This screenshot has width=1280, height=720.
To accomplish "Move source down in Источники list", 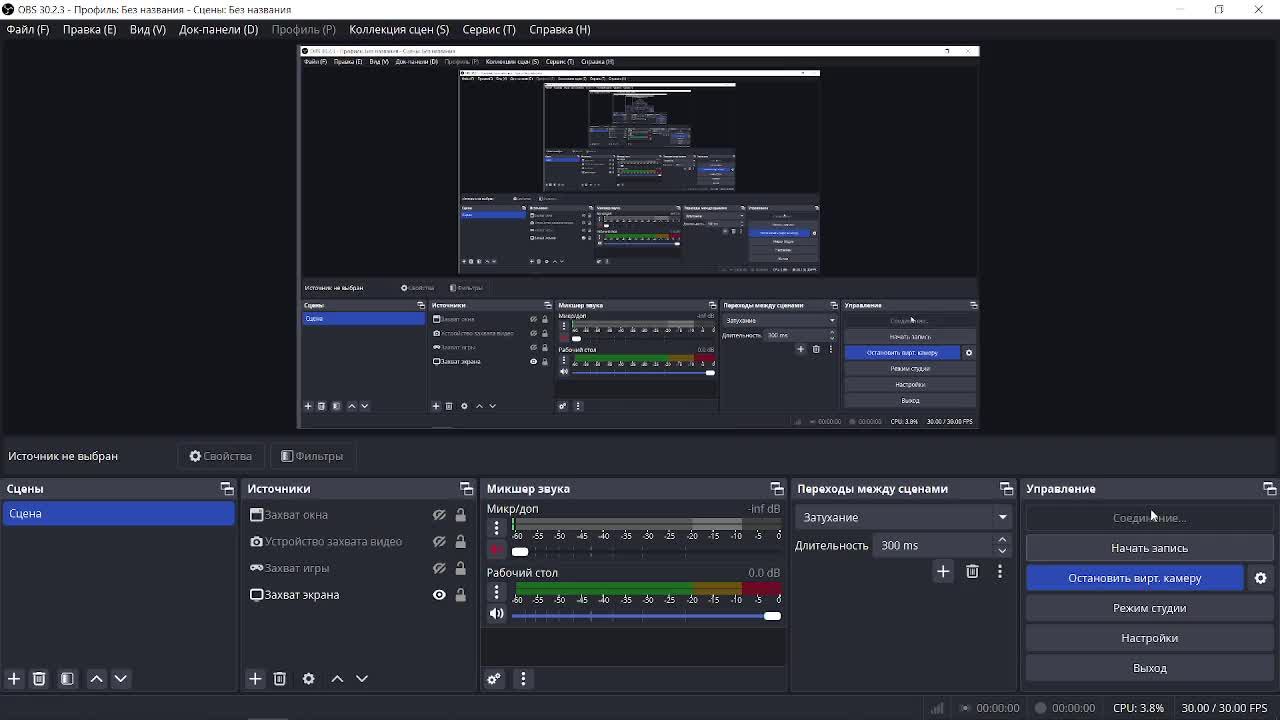I will pos(362,679).
